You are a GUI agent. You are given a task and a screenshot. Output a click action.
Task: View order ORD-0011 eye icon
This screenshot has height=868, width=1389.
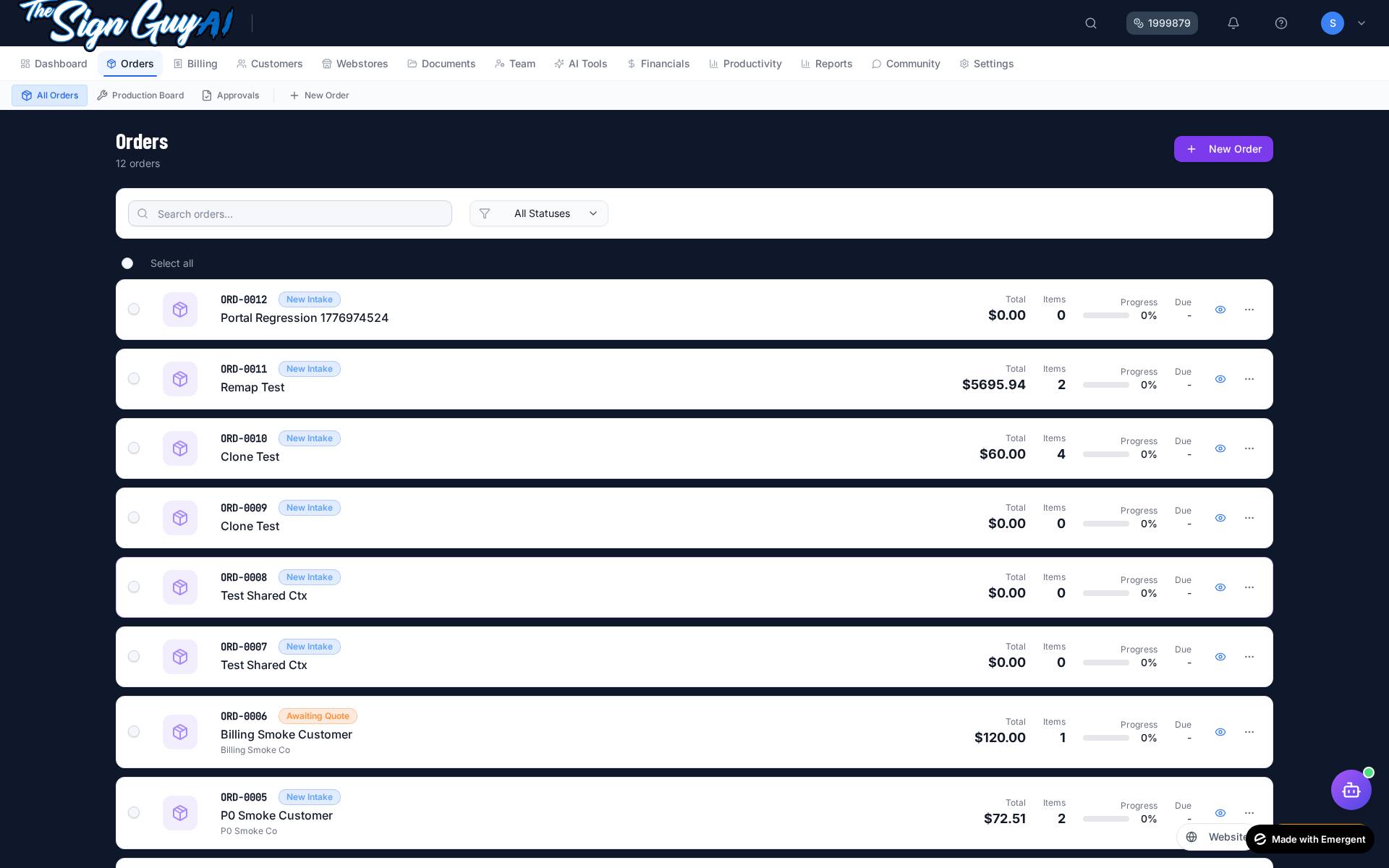(1220, 379)
